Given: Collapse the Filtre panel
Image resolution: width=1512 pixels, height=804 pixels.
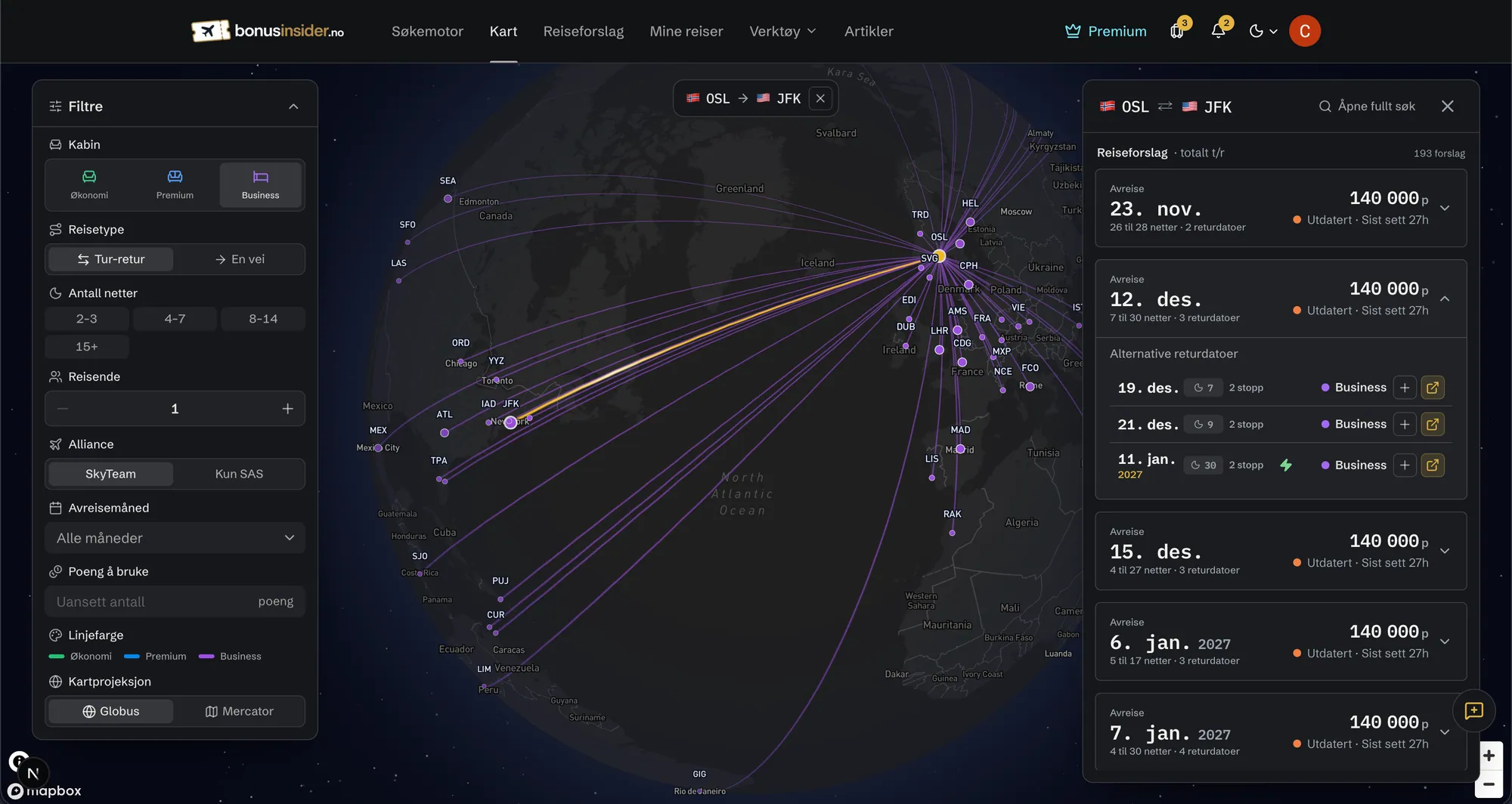Looking at the screenshot, I should coord(293,107).
